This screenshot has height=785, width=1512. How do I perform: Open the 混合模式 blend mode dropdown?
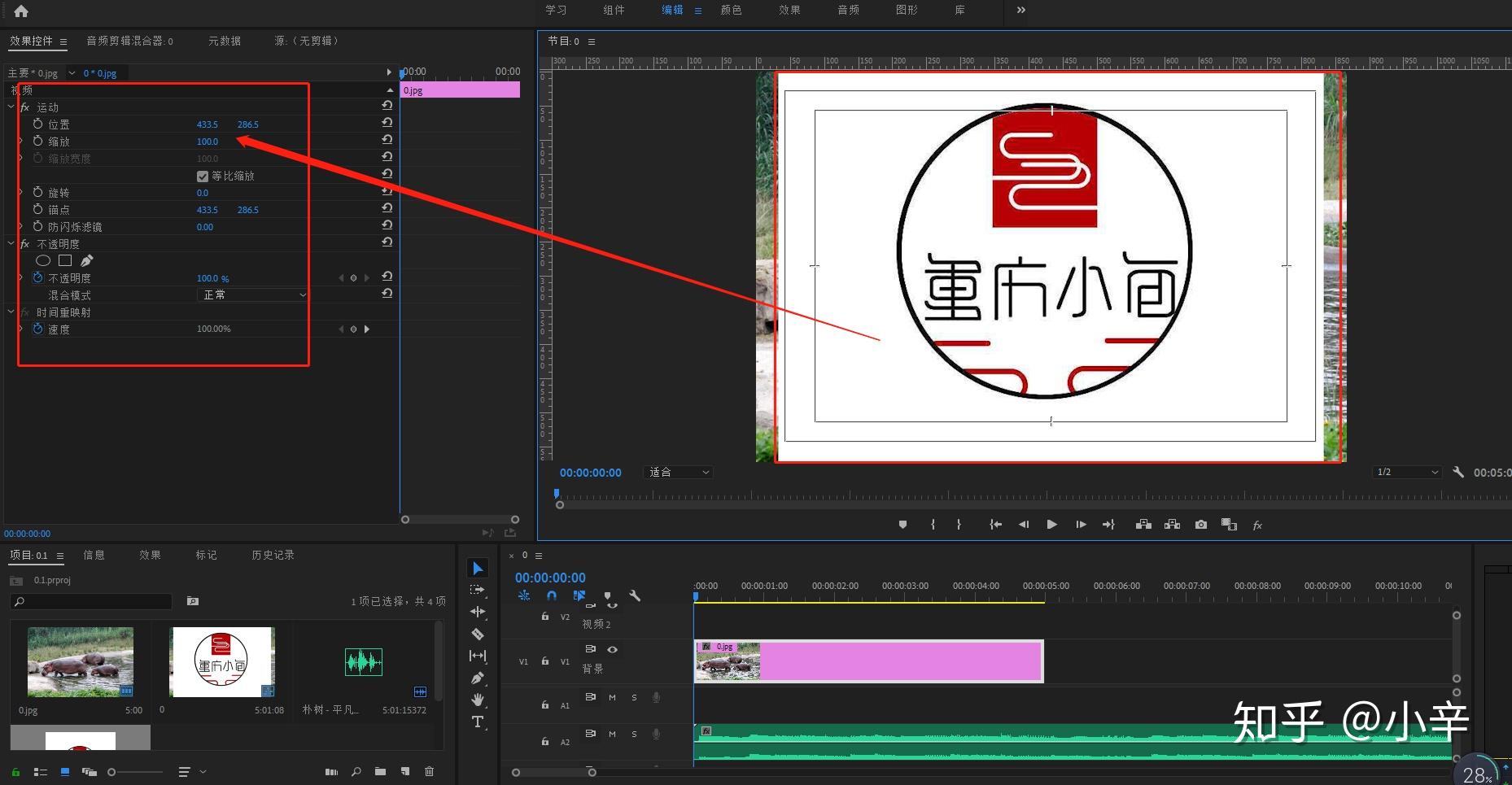point(253,294)
